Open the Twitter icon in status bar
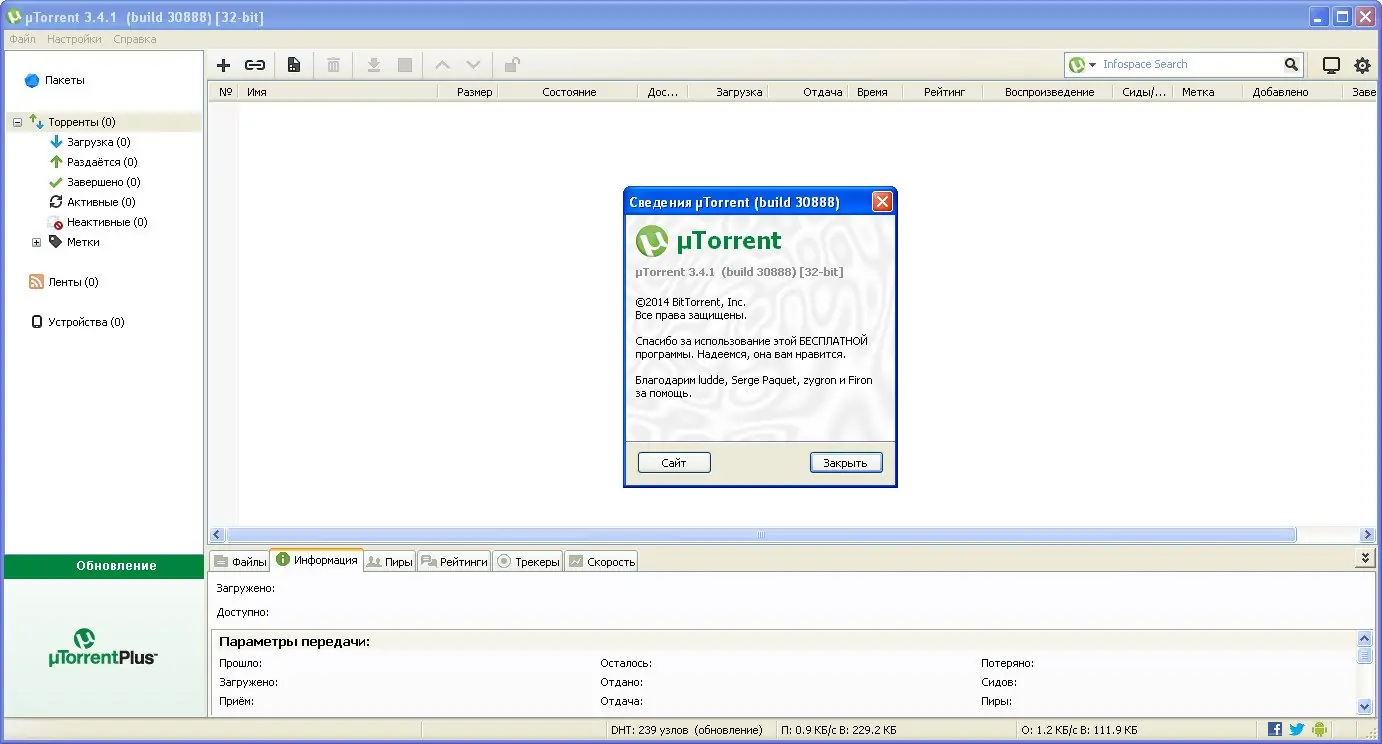Screen dimensions: 1382x744 [1297, 730]
